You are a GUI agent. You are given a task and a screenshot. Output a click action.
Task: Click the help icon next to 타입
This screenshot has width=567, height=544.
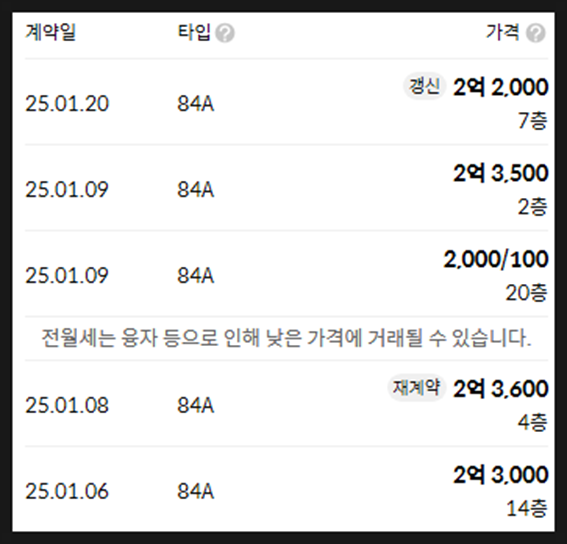(x=225, y=33)
